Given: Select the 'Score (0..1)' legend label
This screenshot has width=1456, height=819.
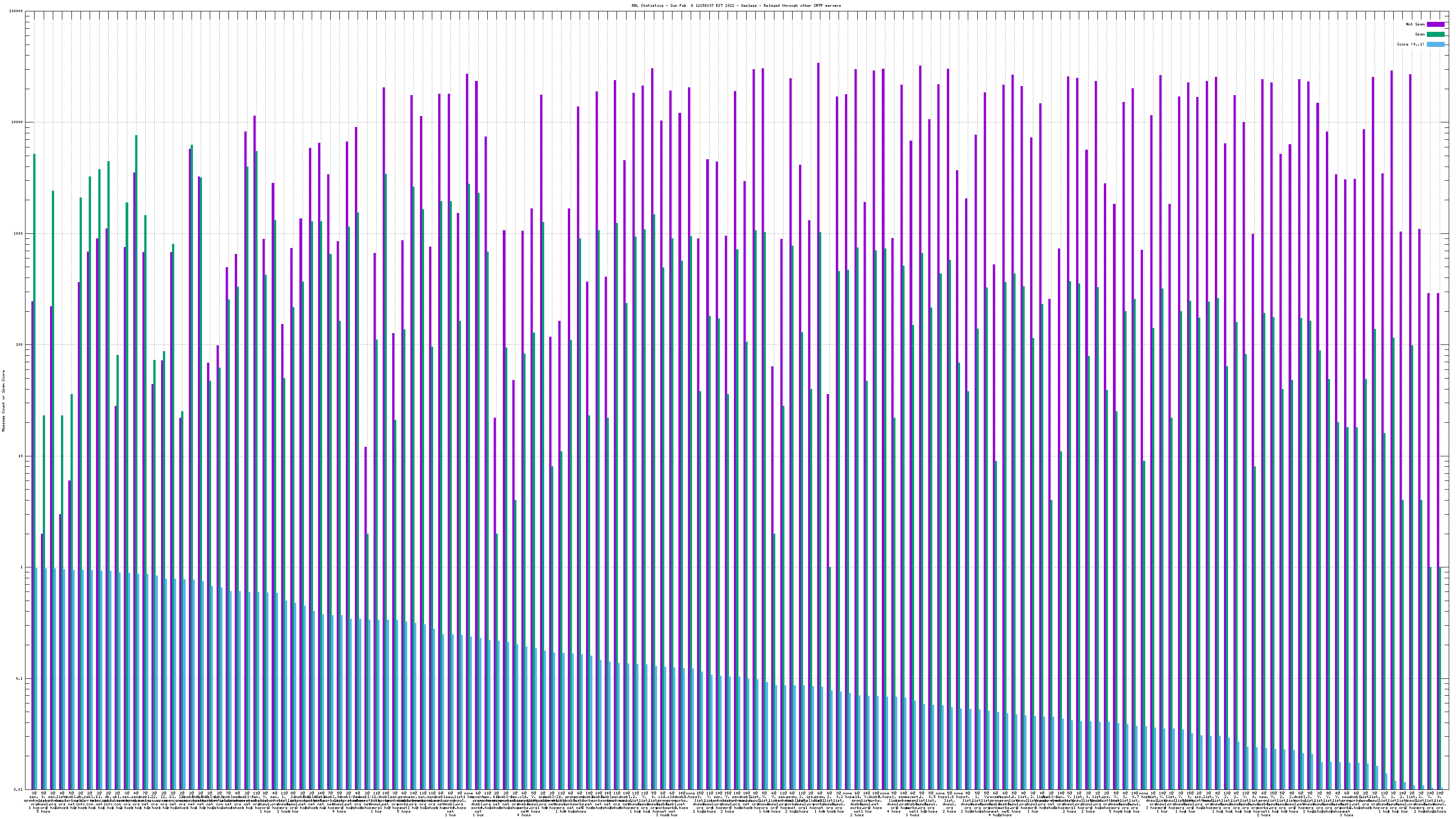Looking at the screenshot, I should click(1410, 44).
